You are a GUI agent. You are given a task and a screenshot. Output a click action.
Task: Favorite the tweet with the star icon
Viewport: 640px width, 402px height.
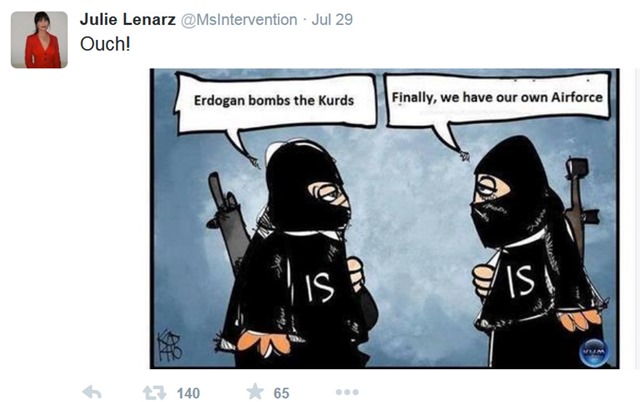(x=255, y=392)
